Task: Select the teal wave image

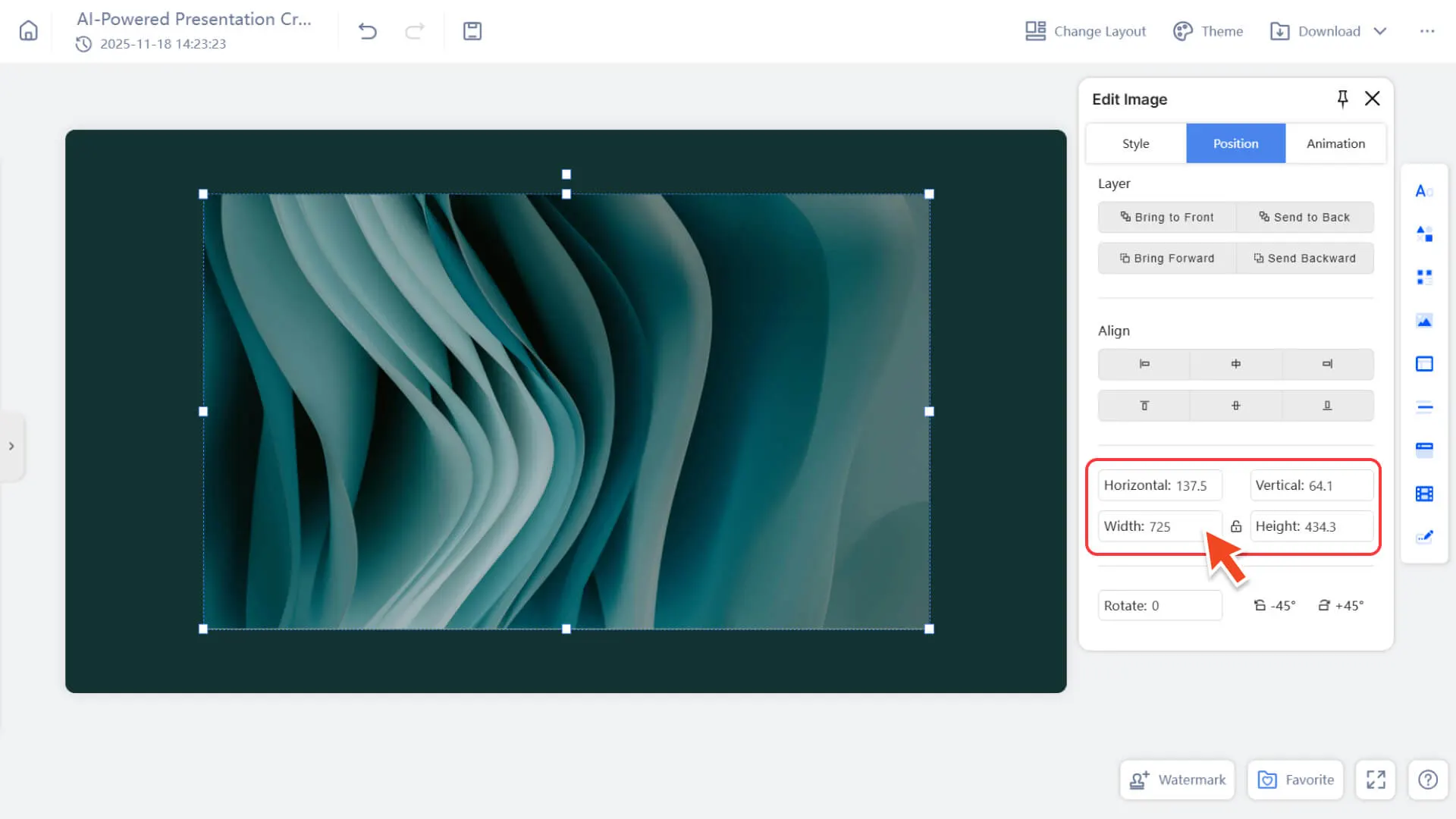Action: pyautogui.click(x=566, y=411)
